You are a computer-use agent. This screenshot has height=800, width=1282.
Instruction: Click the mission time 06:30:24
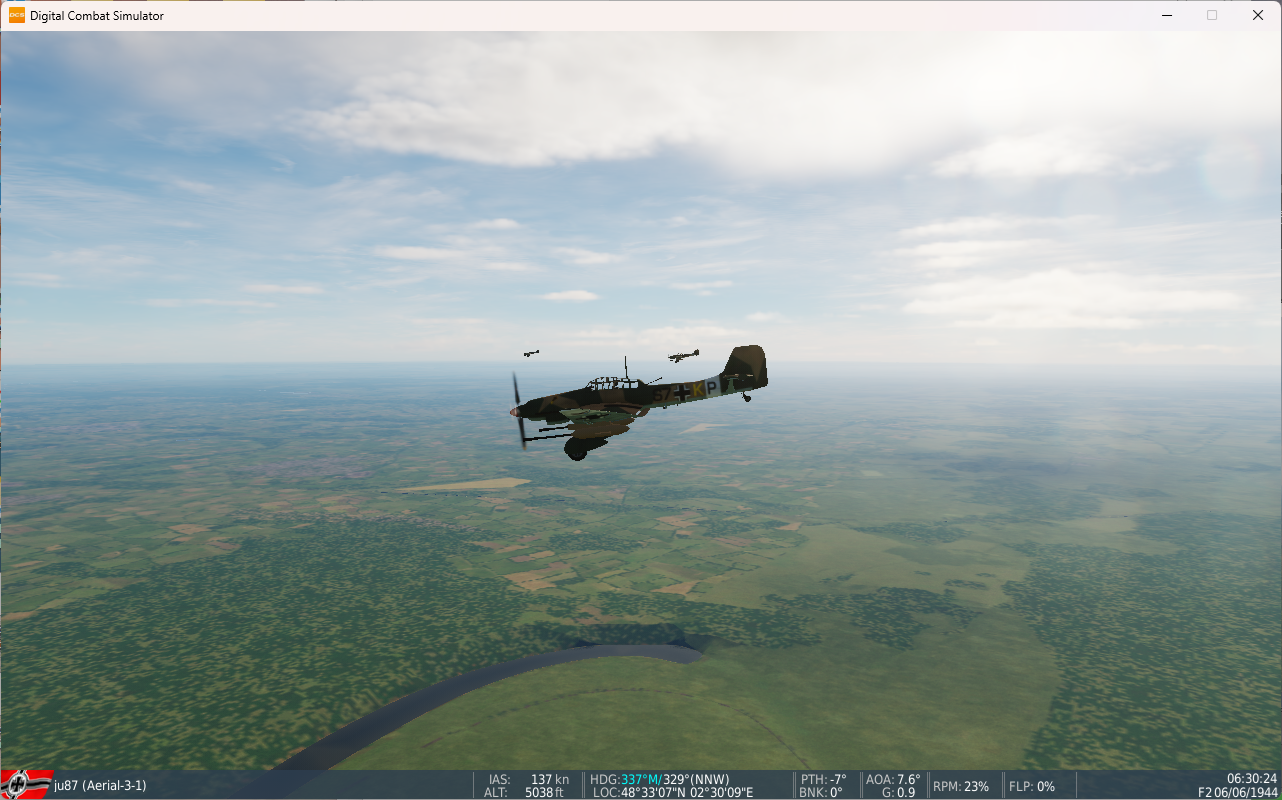[1251, 778]
